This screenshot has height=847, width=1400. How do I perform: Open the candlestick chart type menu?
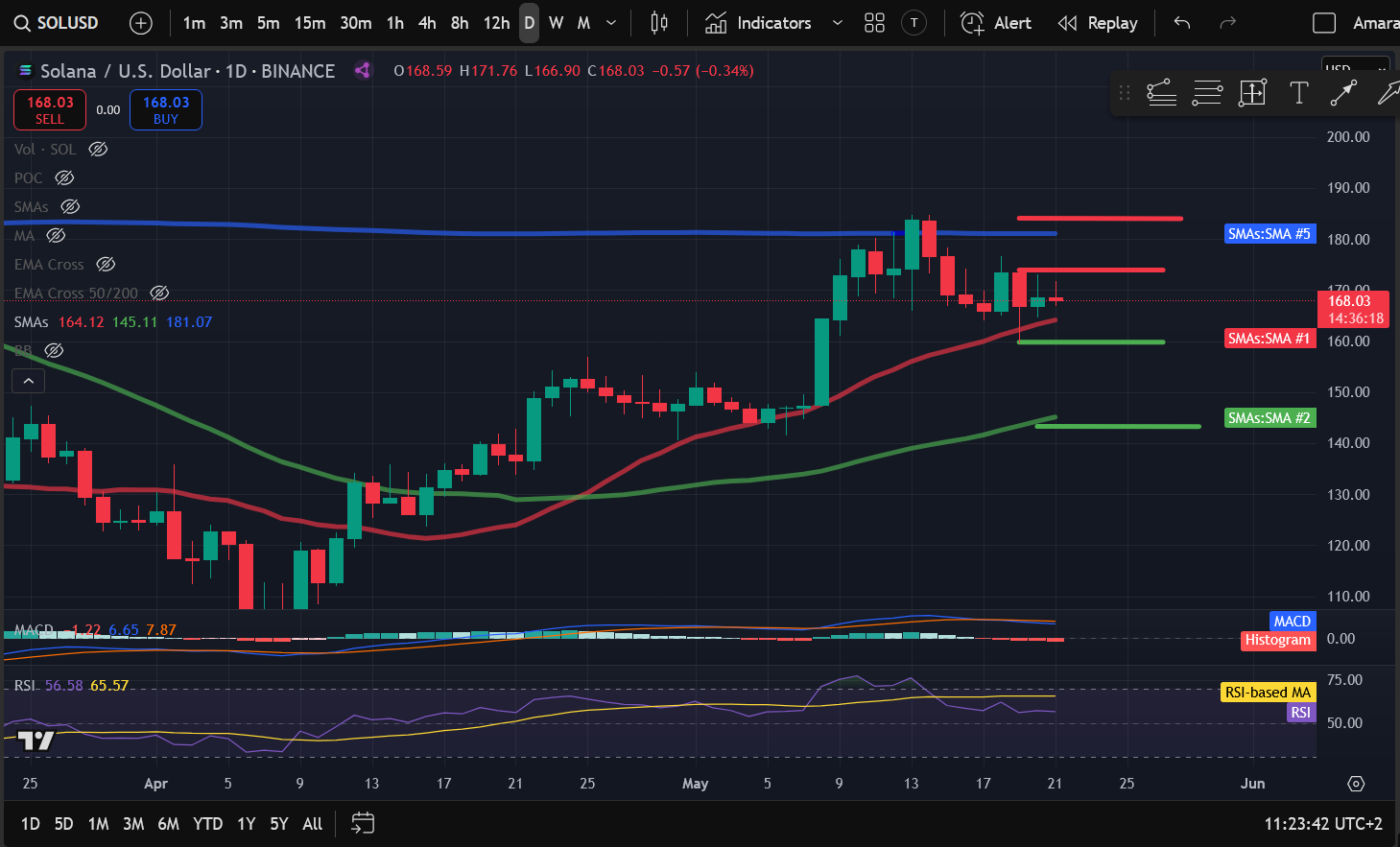659,23
